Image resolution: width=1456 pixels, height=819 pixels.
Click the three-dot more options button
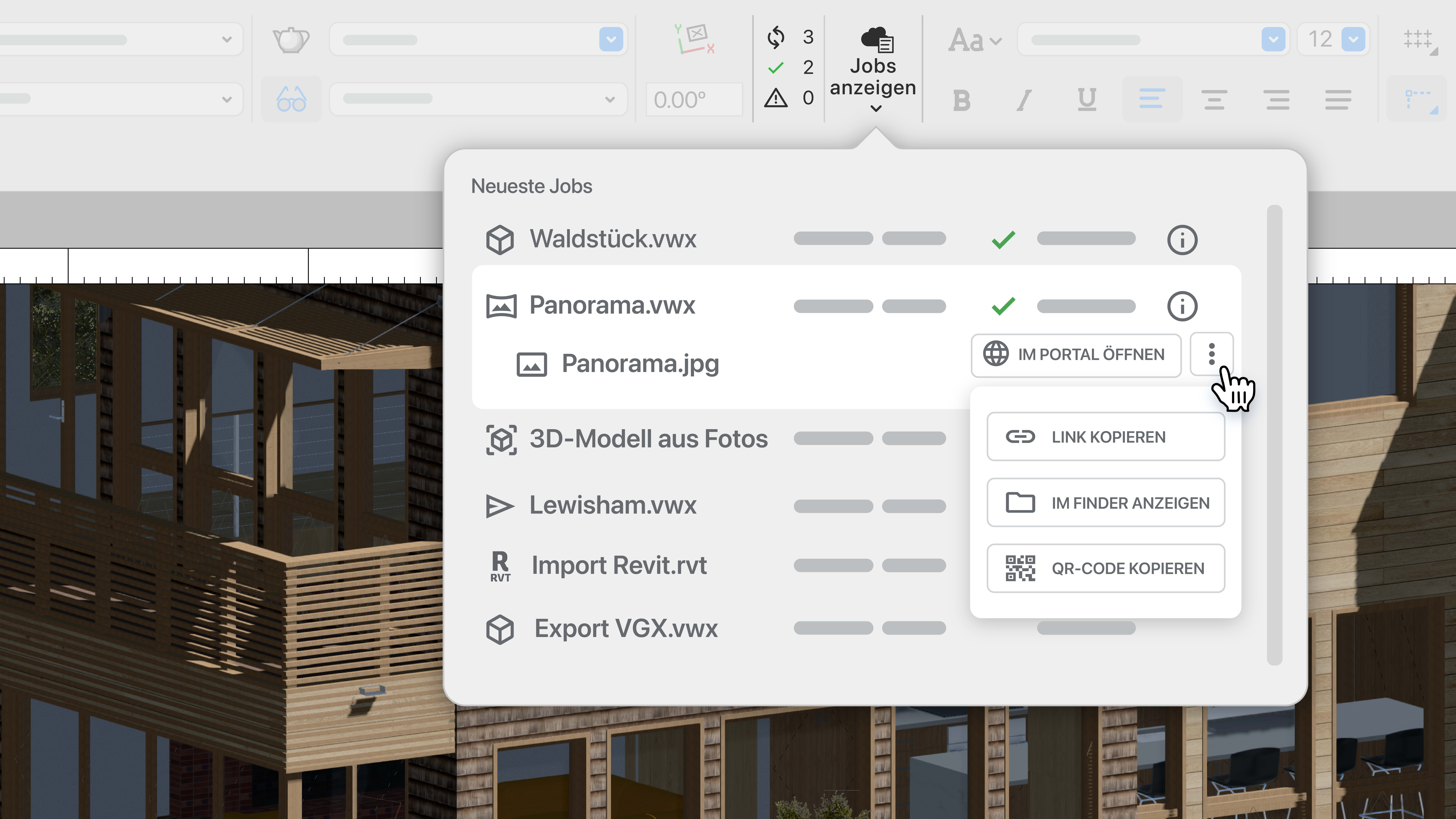click(1211, 354)
